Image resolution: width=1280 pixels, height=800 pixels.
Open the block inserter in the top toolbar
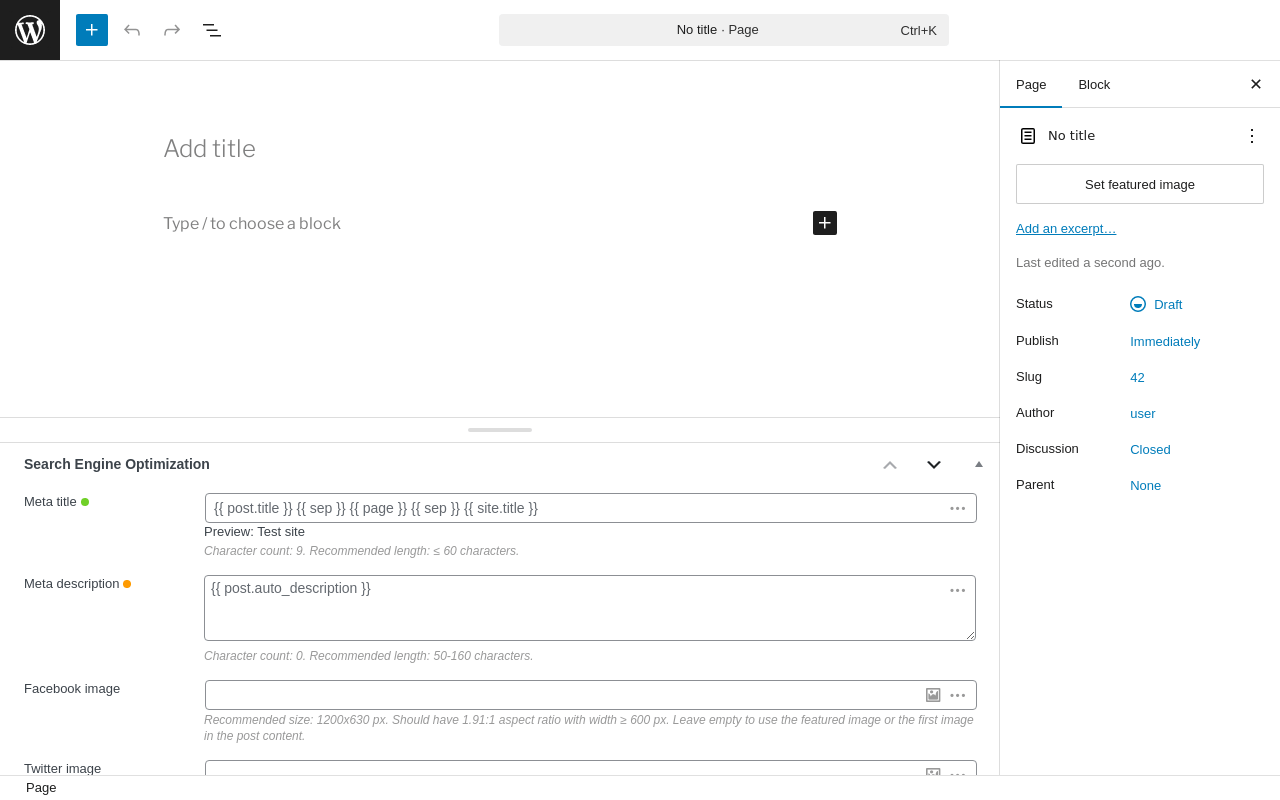92,30
